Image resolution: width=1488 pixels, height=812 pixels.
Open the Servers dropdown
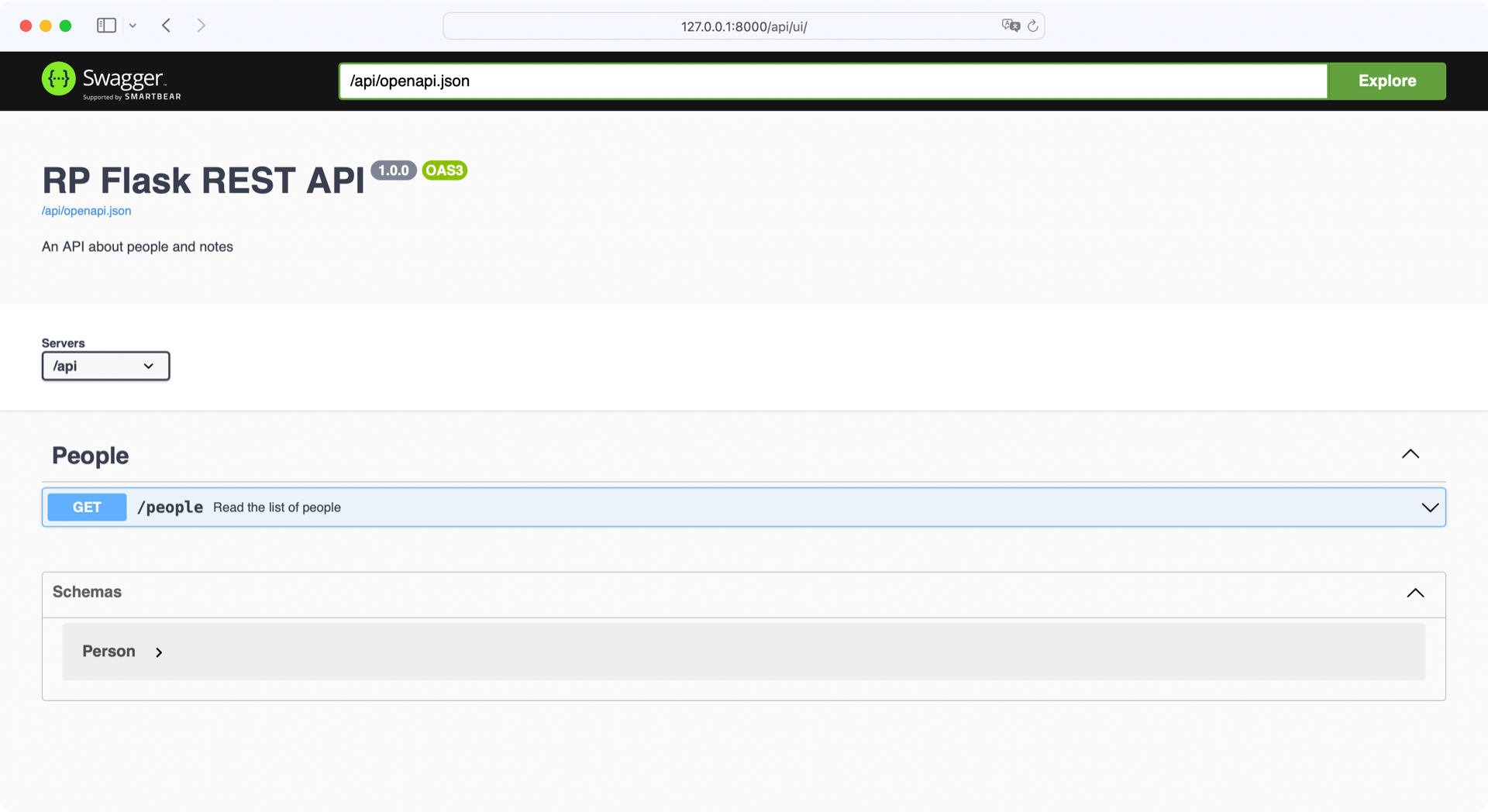point(105,366)
